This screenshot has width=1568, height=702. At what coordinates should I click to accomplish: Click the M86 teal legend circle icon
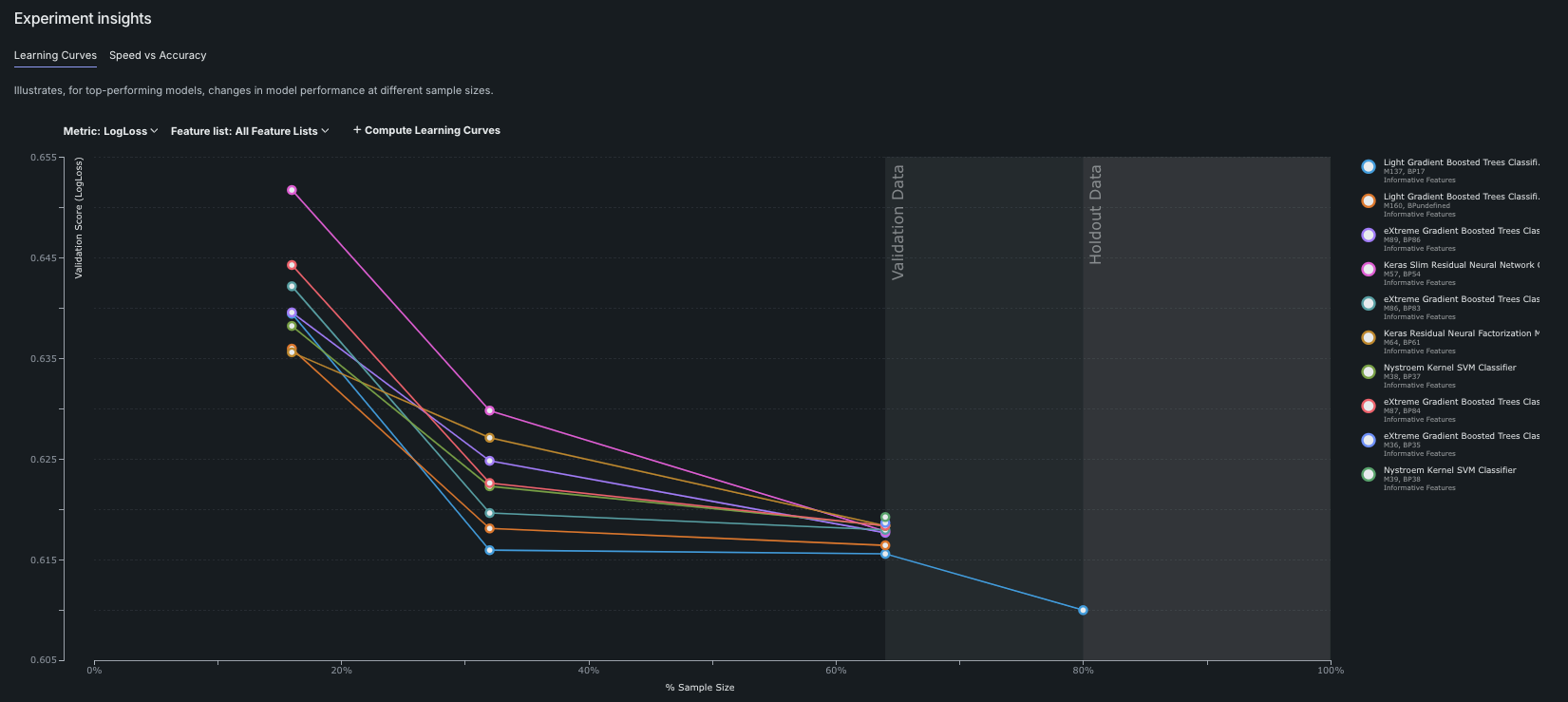coord(1368,304)
